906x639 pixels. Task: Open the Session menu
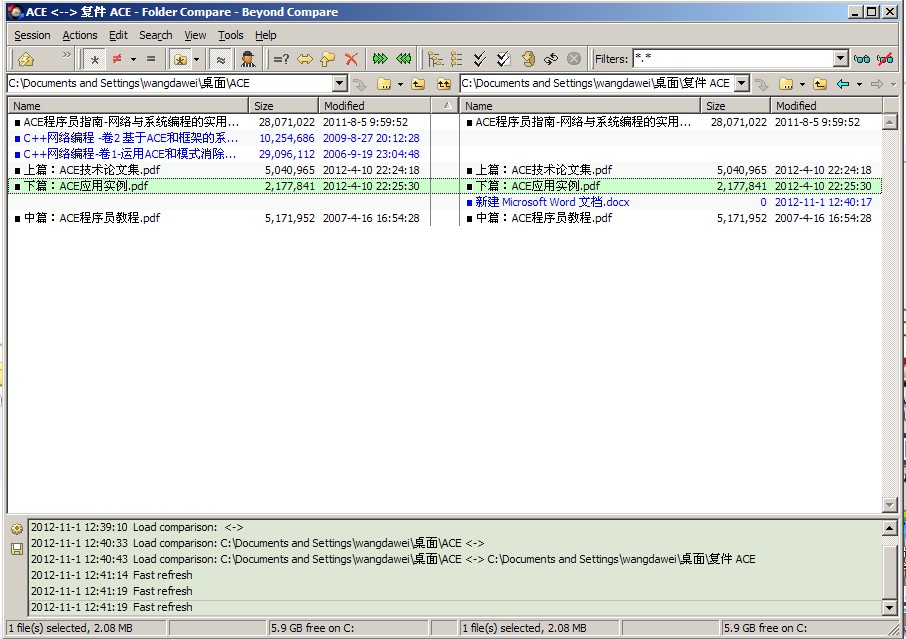click(32, 35)
